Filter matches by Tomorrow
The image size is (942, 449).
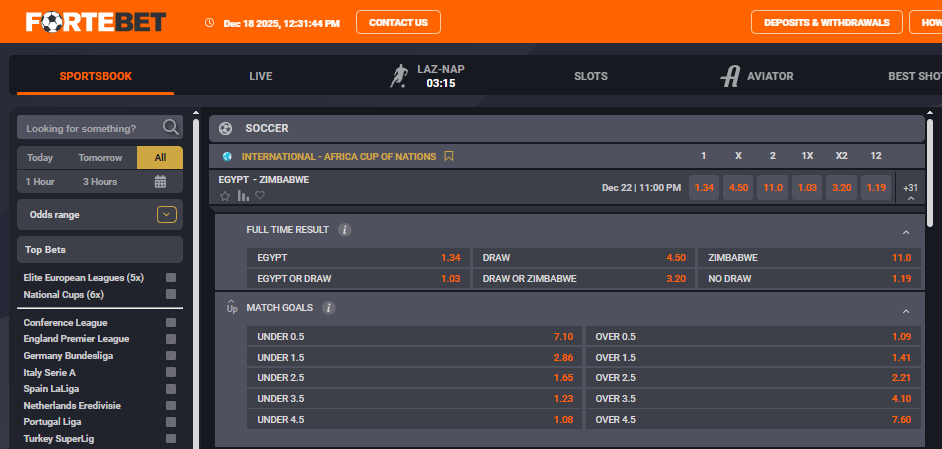(100, 157)
